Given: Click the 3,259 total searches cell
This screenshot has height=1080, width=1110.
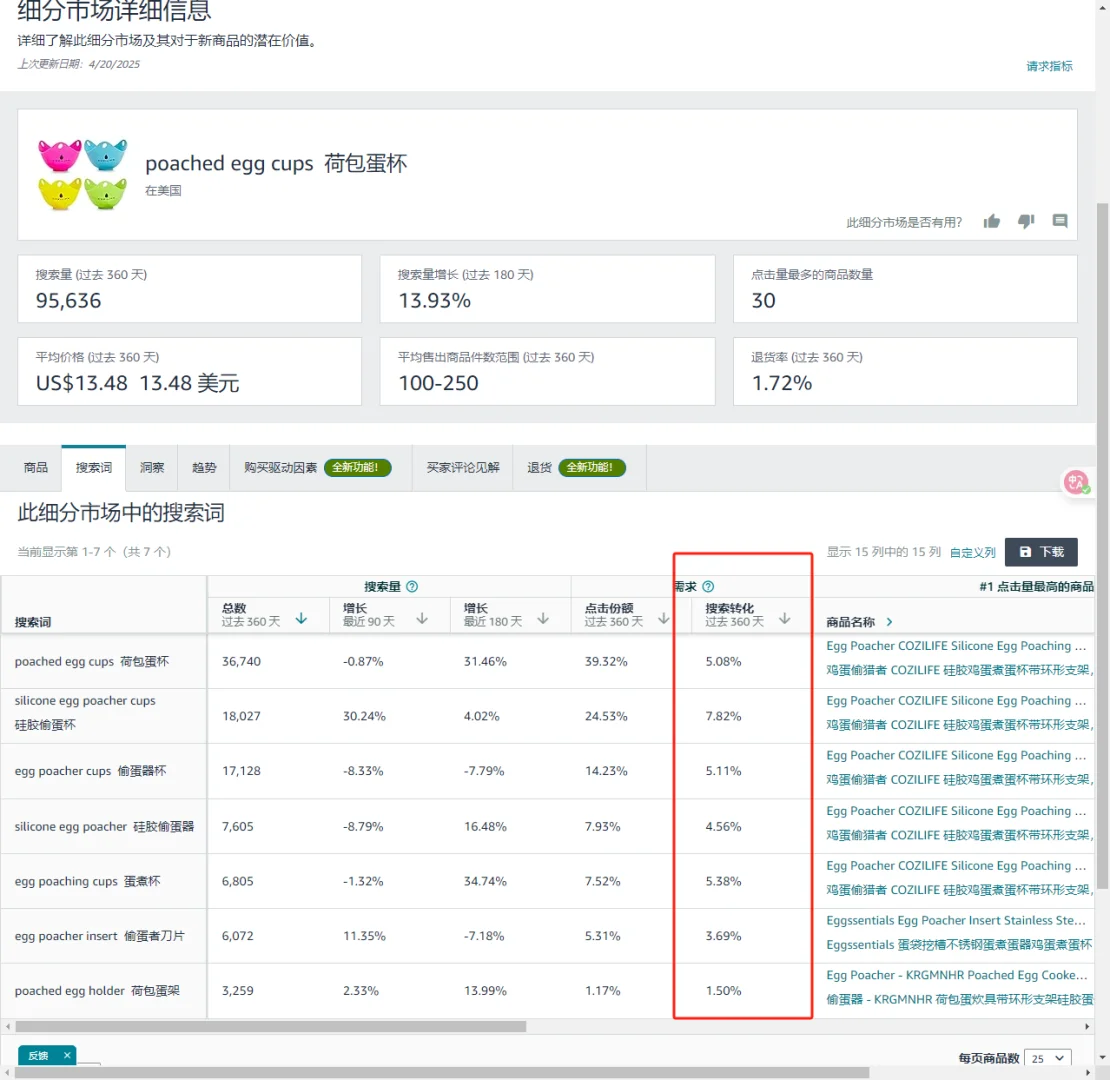Looking at the screenshot, I should [x=237, y=990].
